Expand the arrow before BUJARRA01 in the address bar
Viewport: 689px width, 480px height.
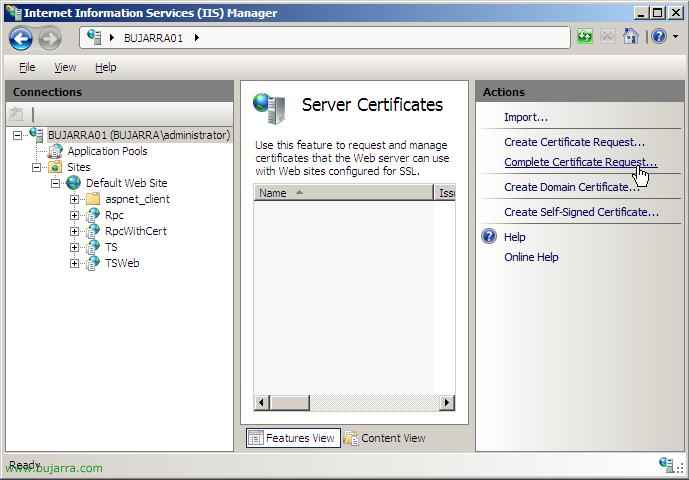pos(112,38)
